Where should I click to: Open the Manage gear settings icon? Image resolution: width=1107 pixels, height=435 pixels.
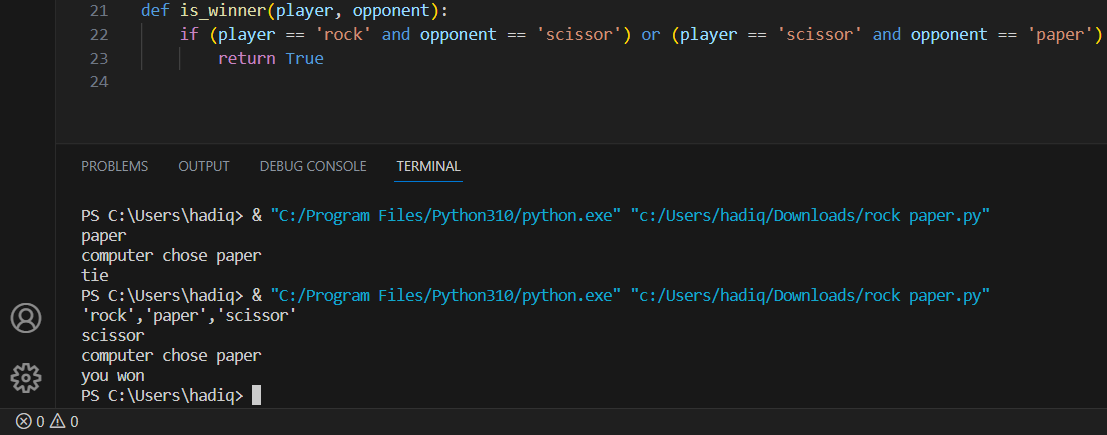pos(25,377)
